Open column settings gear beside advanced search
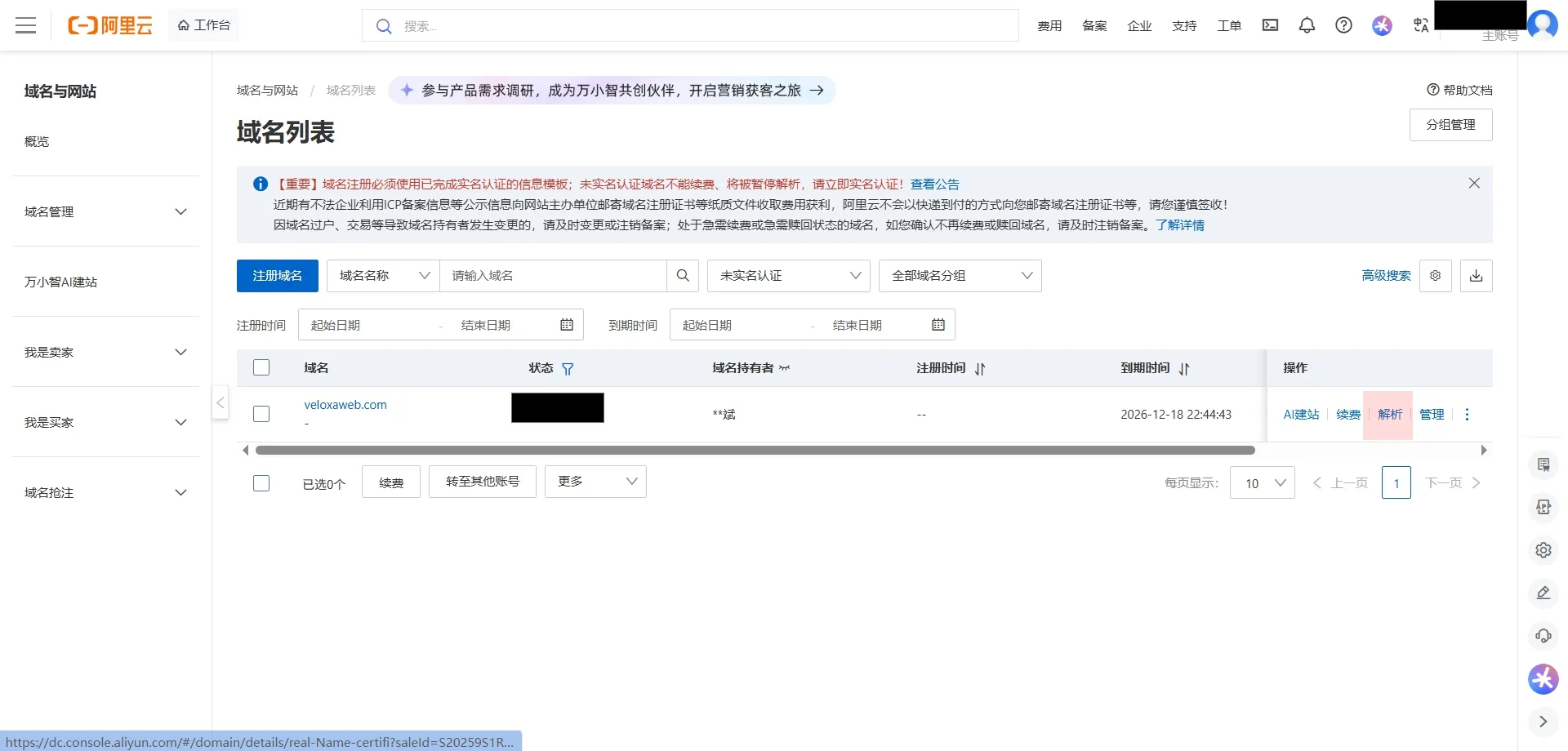Viewport: 1568px width, 751px height. click(x=1435, y=276)
